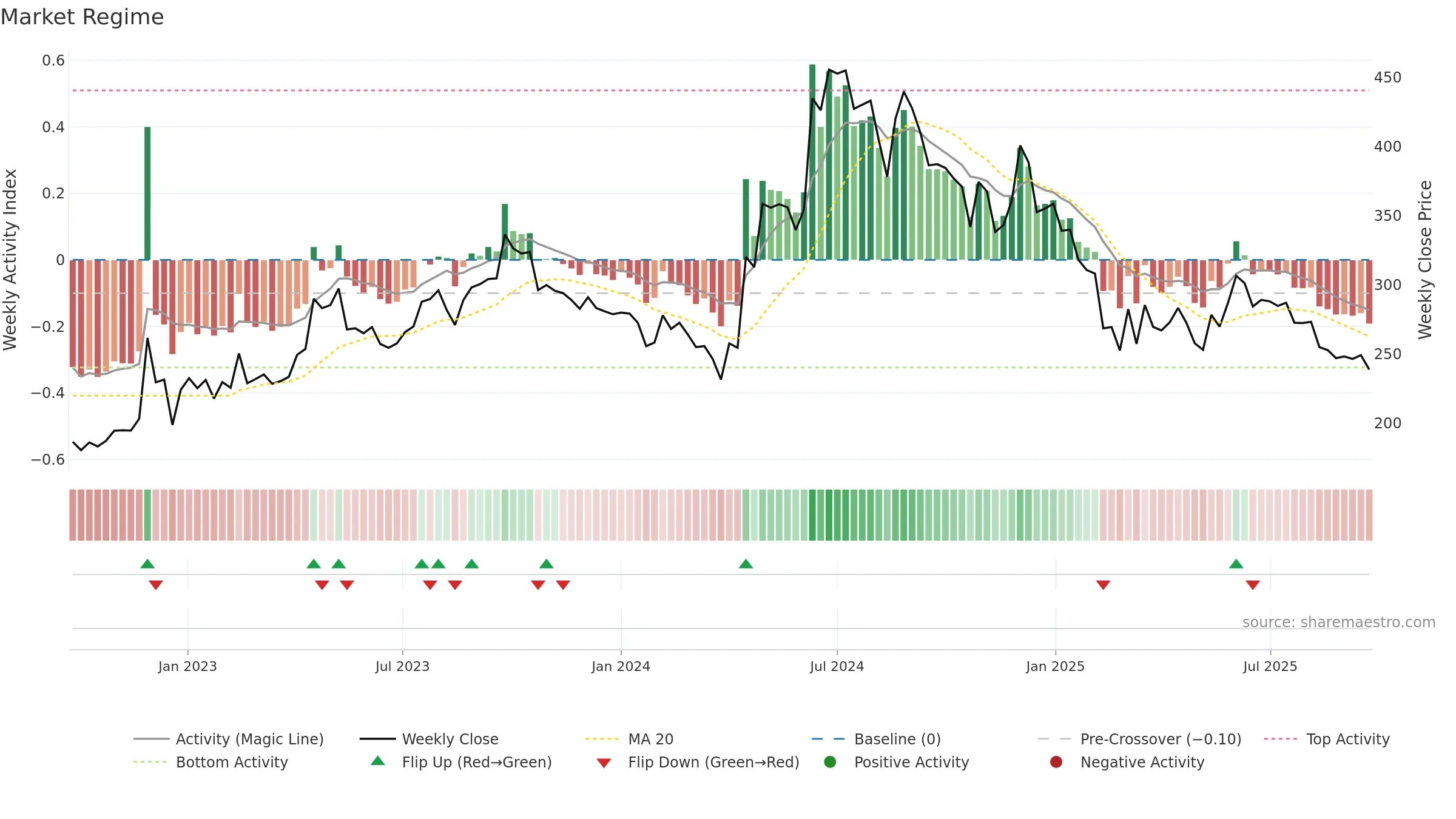1456x819 pixels.
Task: Click the Flip Down triangle in February 2025
Action: (1103, 585)
